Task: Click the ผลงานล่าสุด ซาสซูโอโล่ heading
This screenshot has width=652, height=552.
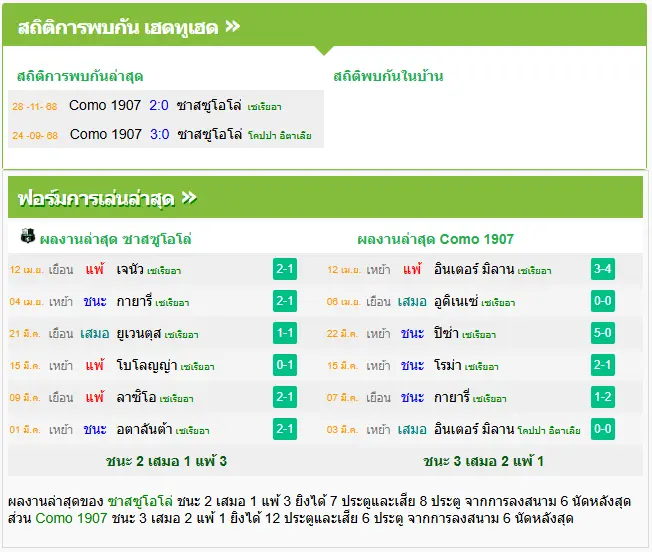Action: point(116,239)
